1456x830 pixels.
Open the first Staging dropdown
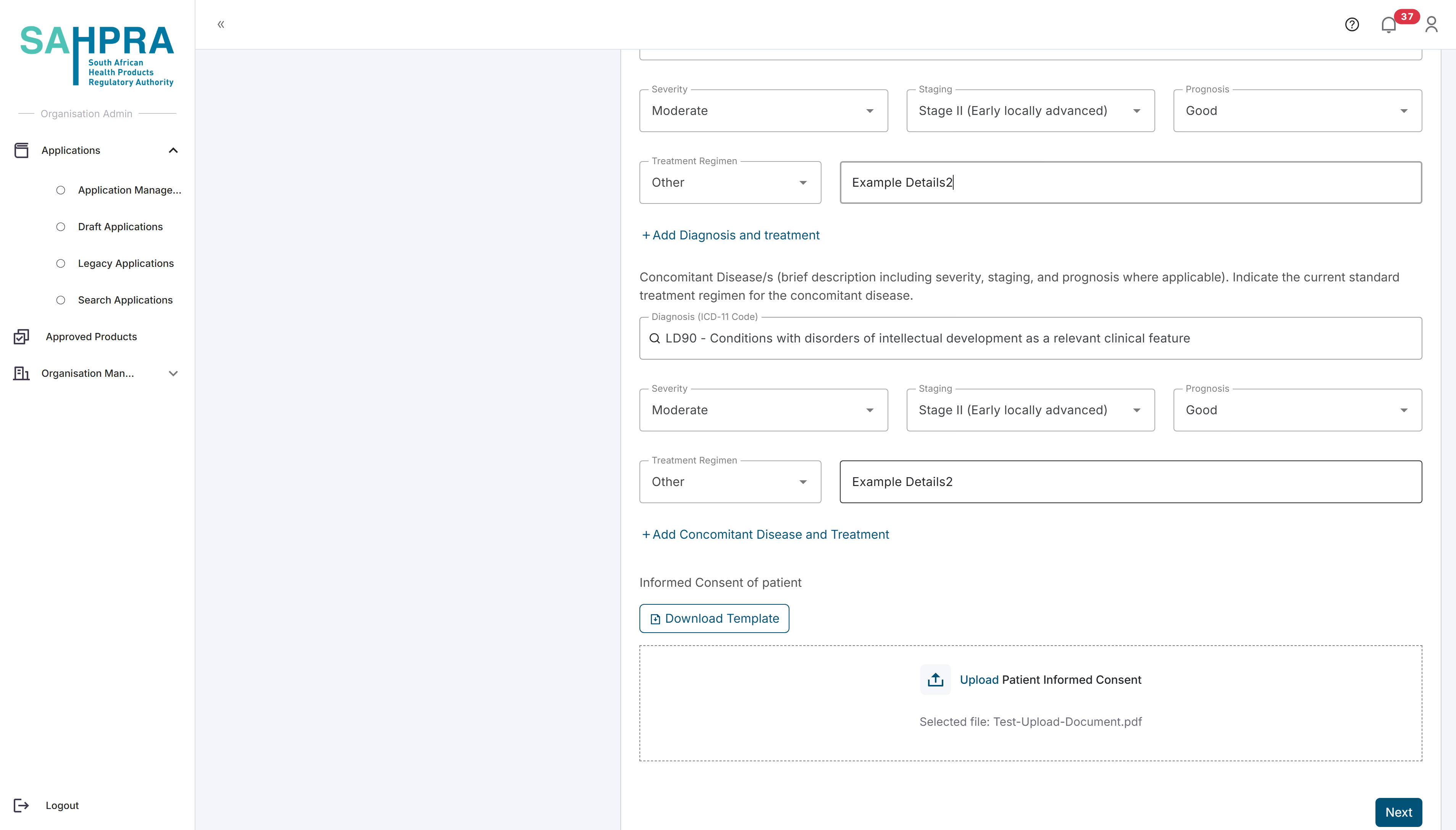1030,111
